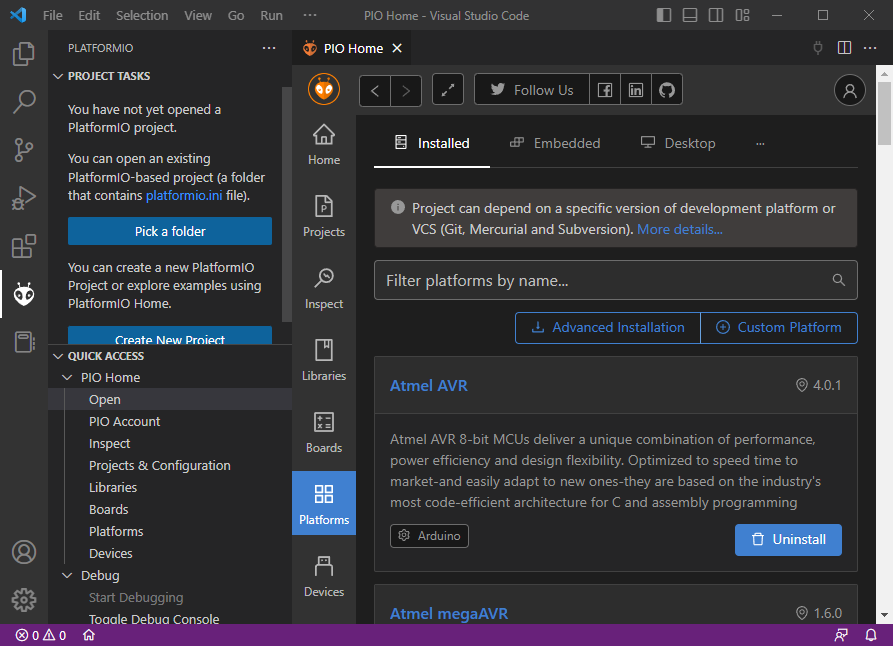
Task: Click the Arduino framework tag
Action: tap(429, 536)
